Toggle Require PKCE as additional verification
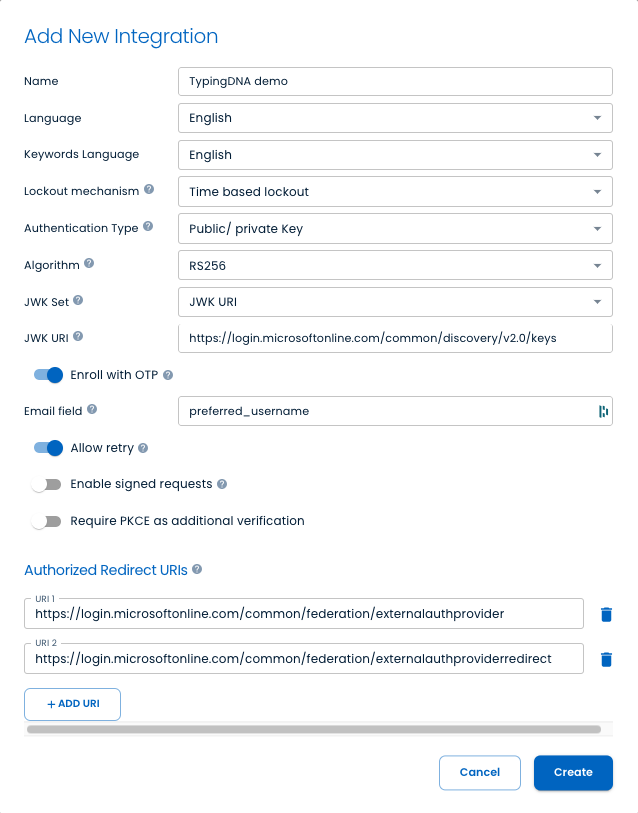Image resolution: width=638 pixels, height=813 pixels. [47, 521]
